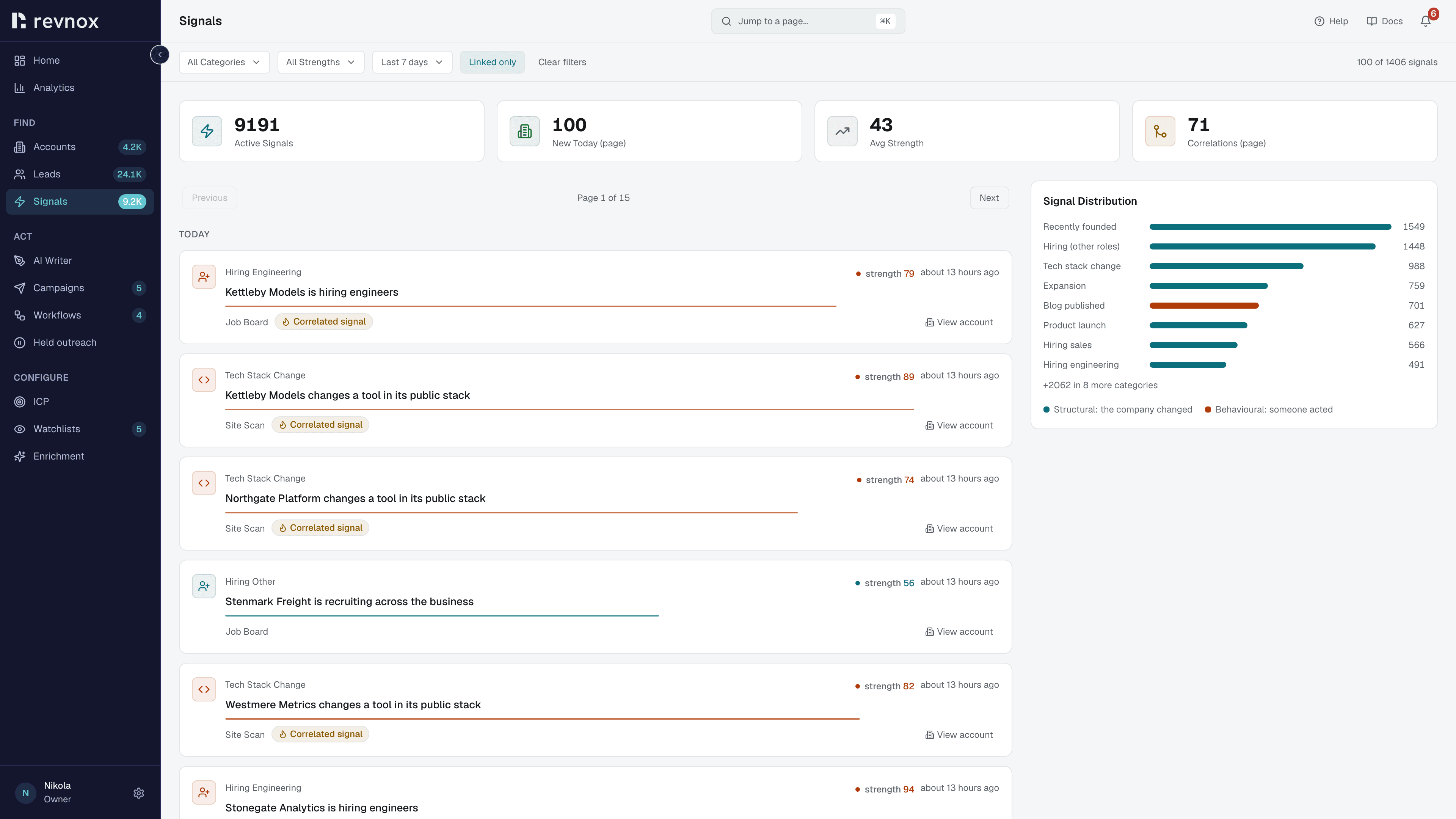This screenshot has width=1456, height=819.
Task: Toggle the Linked only filter
Action: click(492, 62)
